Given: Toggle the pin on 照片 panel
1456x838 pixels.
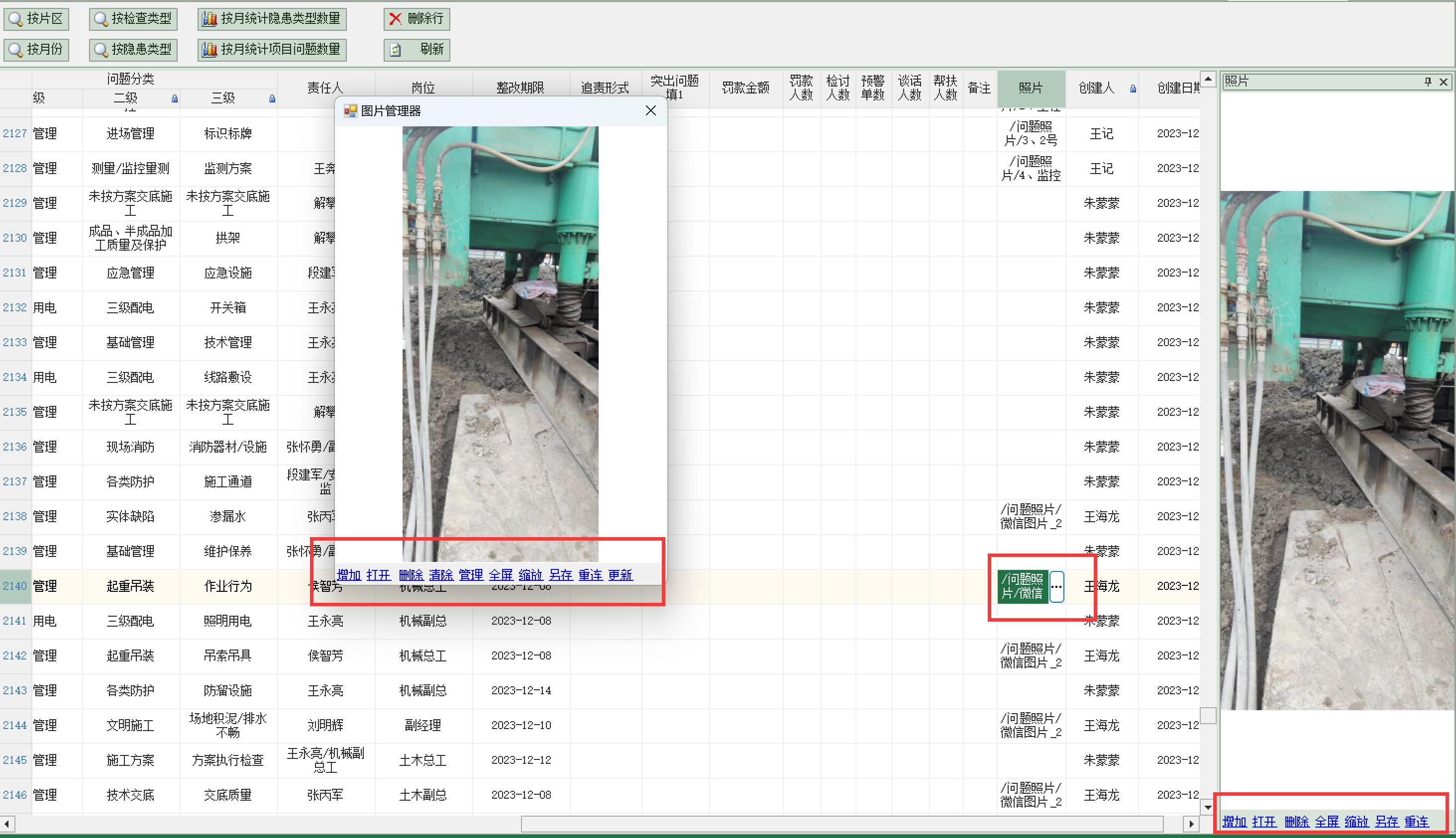Looking at the screenshot, I should [1428, 82].
